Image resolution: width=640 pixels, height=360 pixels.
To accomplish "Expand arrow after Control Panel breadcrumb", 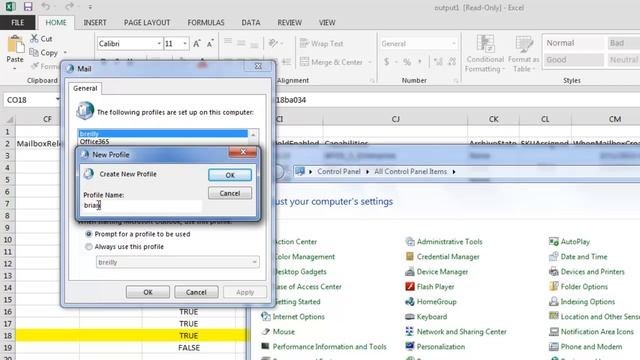I will coord(367,172).
